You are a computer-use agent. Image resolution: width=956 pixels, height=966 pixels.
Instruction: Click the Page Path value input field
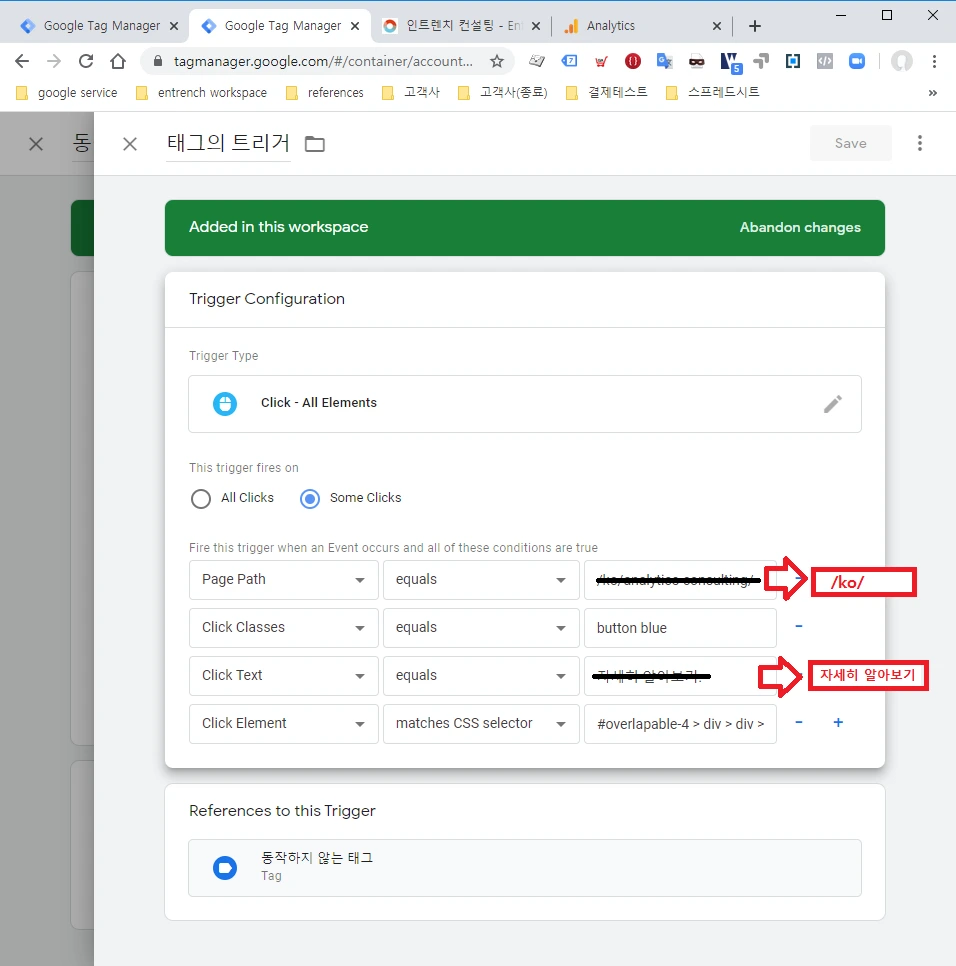680,580
